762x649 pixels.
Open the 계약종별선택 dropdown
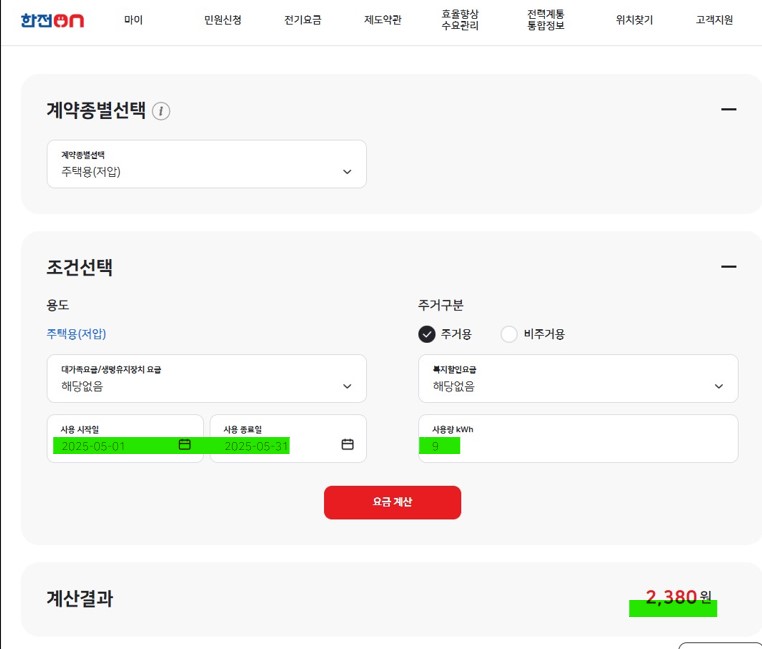click(x=207, y=164)
